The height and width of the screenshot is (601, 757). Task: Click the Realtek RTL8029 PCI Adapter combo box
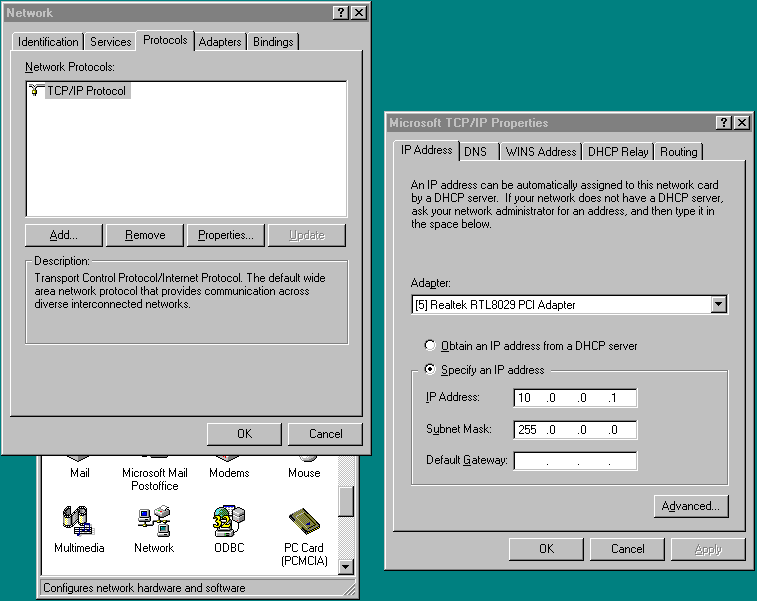coord(569,305)
